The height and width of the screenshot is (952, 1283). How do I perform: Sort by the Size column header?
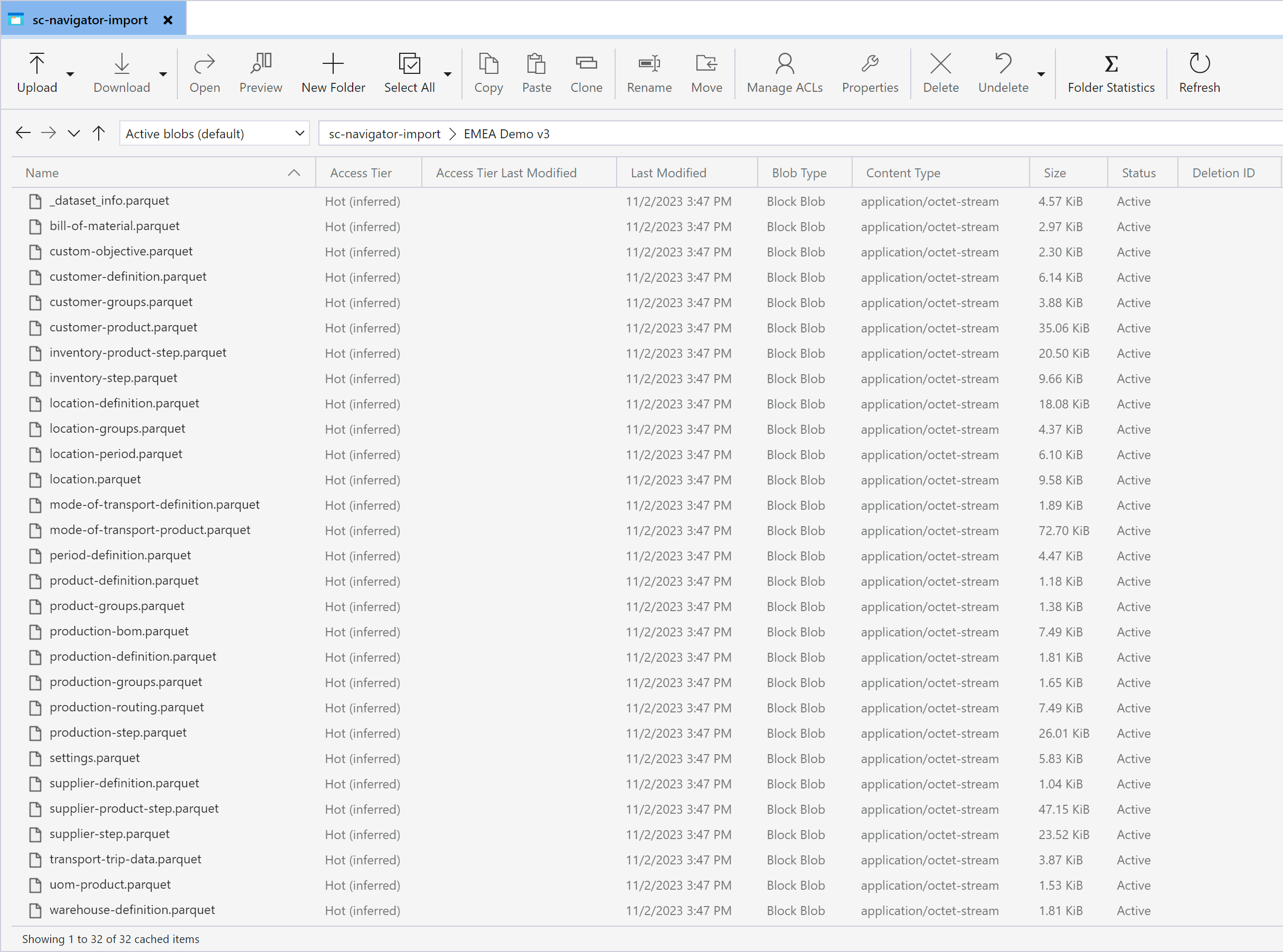click(x=1069, y=173)
